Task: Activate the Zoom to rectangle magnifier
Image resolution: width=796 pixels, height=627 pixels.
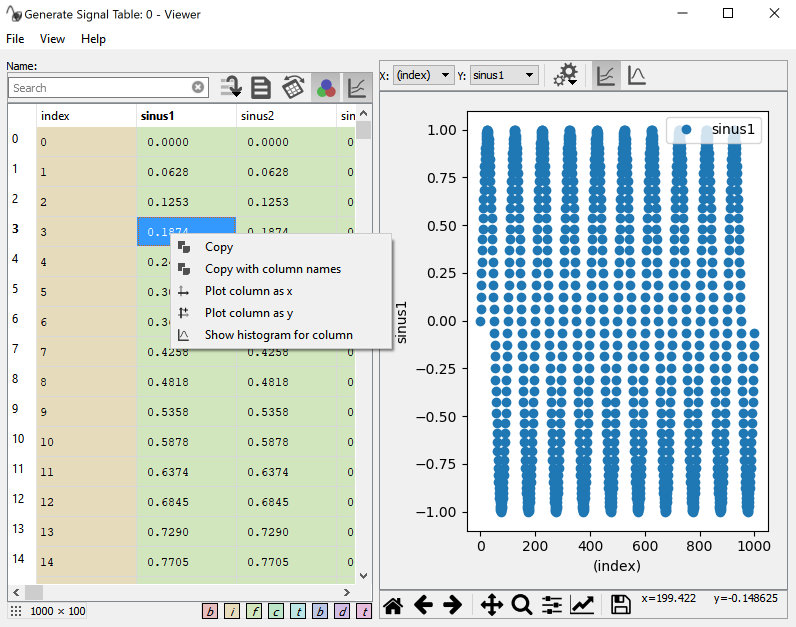Action: [521, 604]
